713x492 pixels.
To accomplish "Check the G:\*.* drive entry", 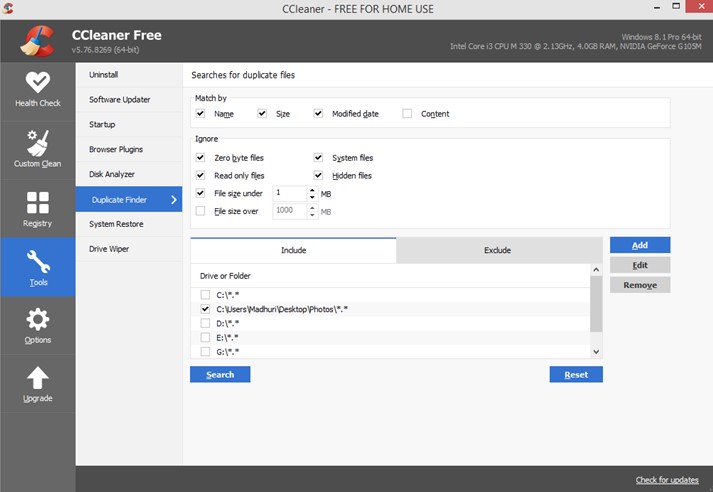I will pyautogui.click(x=205, y=351).
